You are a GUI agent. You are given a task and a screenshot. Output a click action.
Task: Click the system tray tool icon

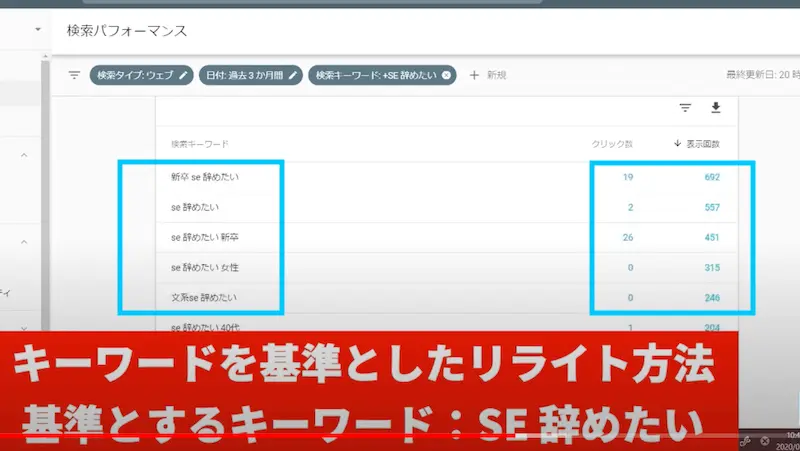tap(745, 441)
